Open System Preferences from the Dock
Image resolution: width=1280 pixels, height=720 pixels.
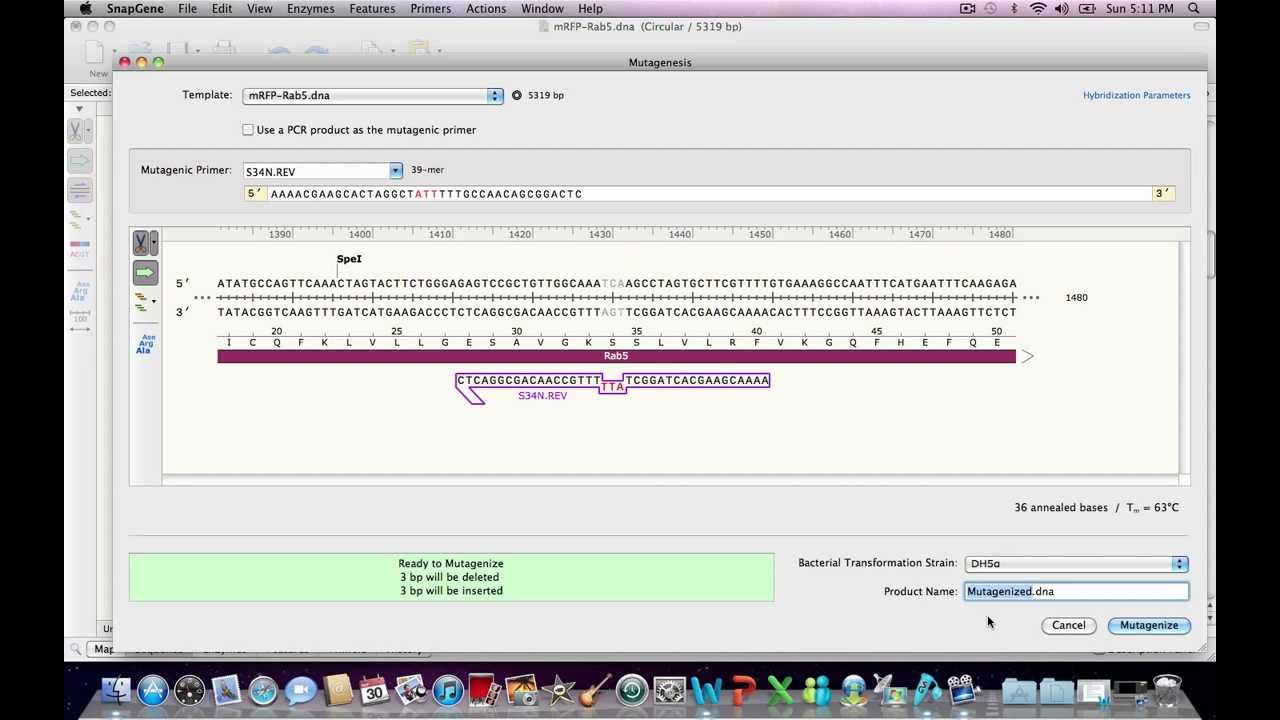(669, 691)
